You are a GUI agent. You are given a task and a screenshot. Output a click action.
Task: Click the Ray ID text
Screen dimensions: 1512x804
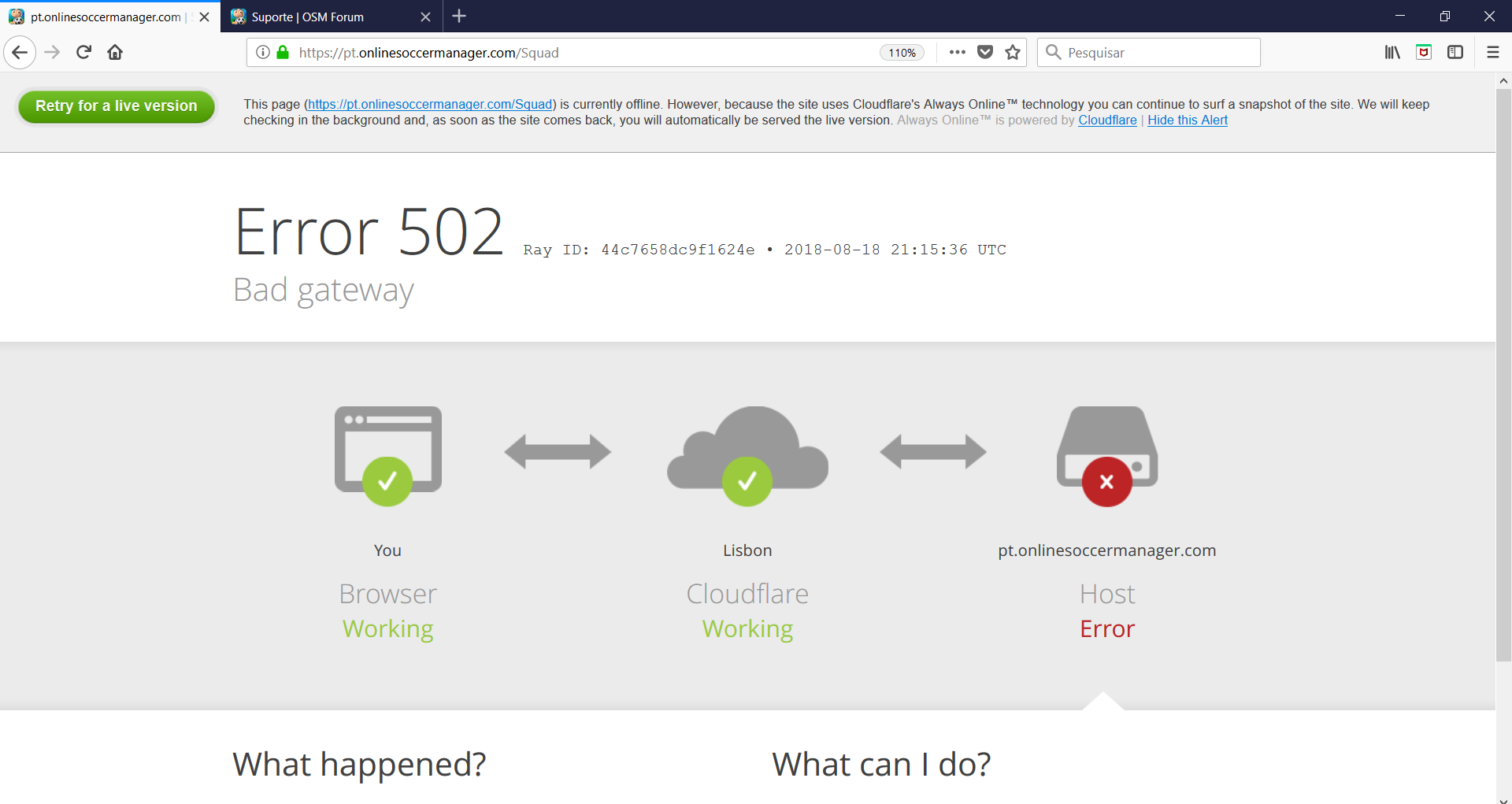click(639, 250)
